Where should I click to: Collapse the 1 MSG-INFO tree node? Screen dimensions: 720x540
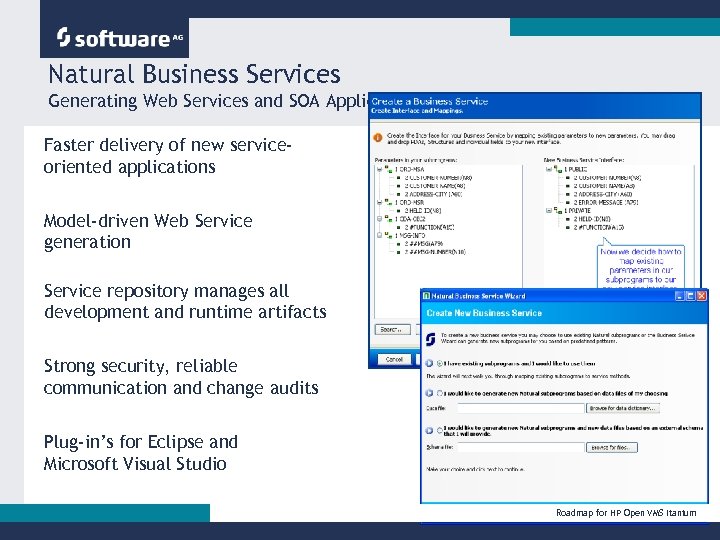click(x=379, y=235)
